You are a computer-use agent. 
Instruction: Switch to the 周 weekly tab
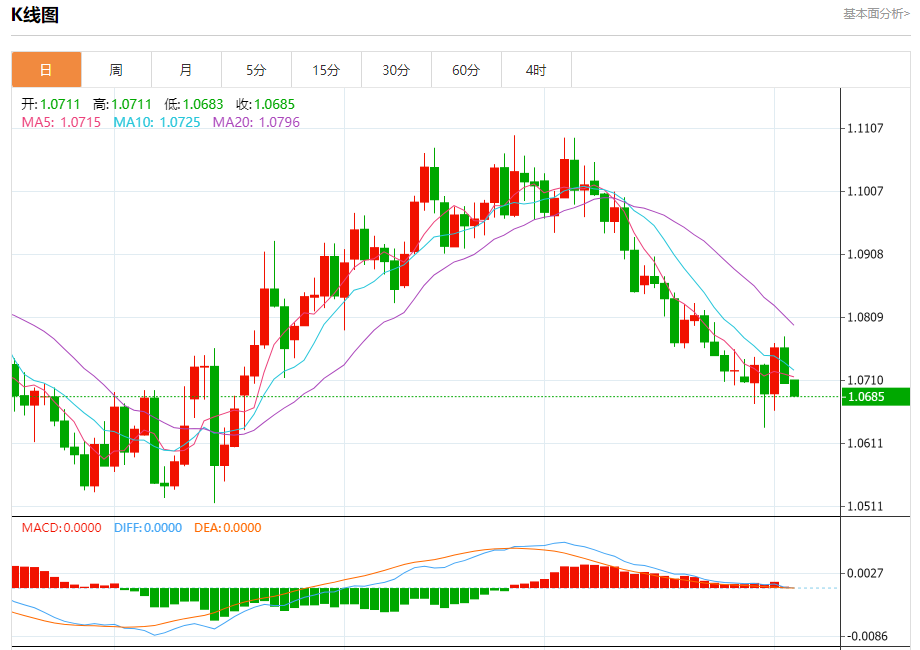click(x=116, y=70)
